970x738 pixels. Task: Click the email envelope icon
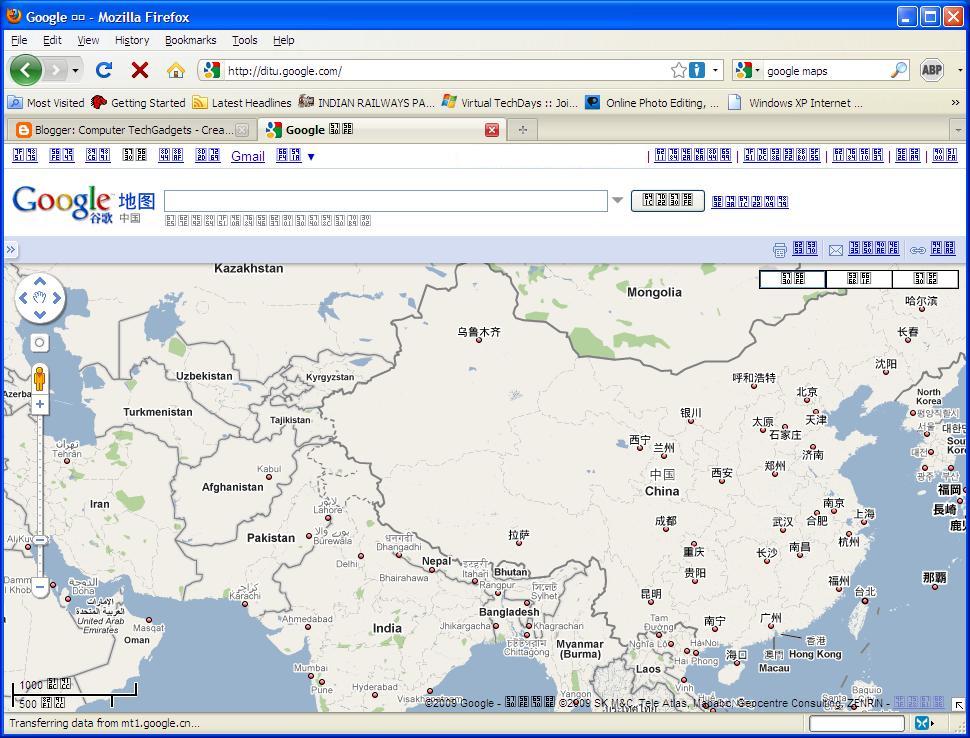tap(836, 250)
